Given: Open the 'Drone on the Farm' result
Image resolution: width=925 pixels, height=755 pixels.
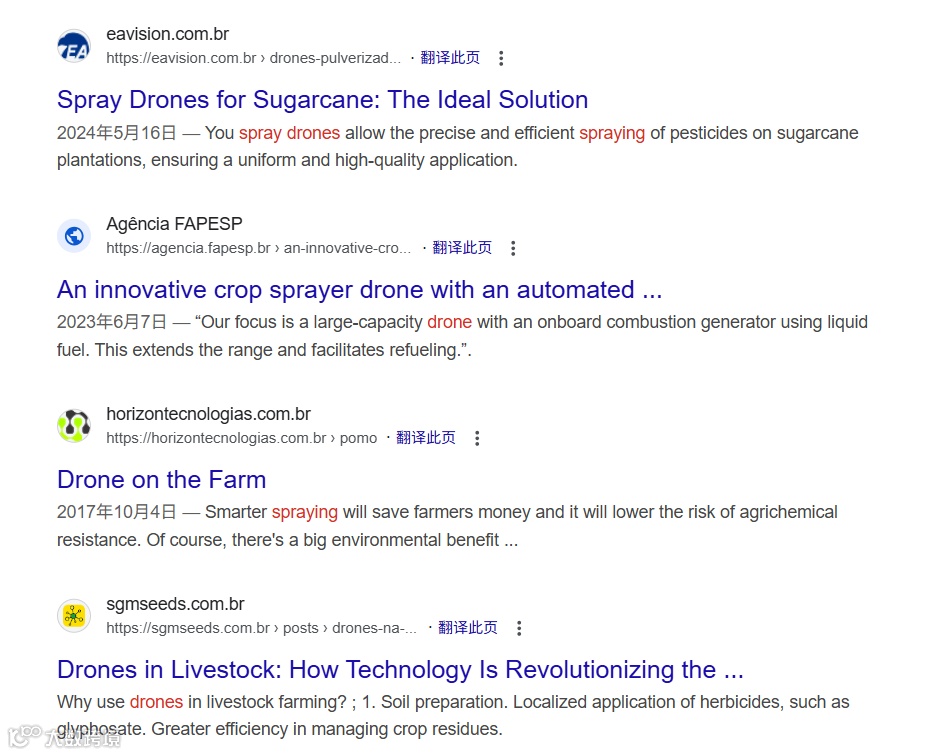Looking at the screenshot, I should (161, 480).
